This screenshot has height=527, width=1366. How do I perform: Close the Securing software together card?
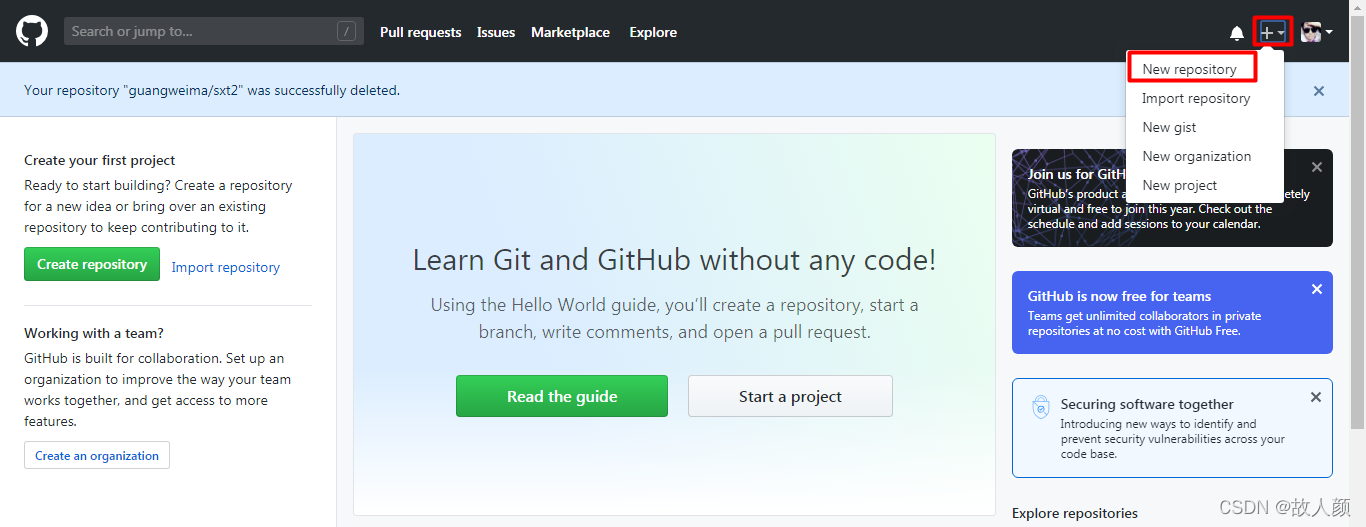click(1316, 397)
